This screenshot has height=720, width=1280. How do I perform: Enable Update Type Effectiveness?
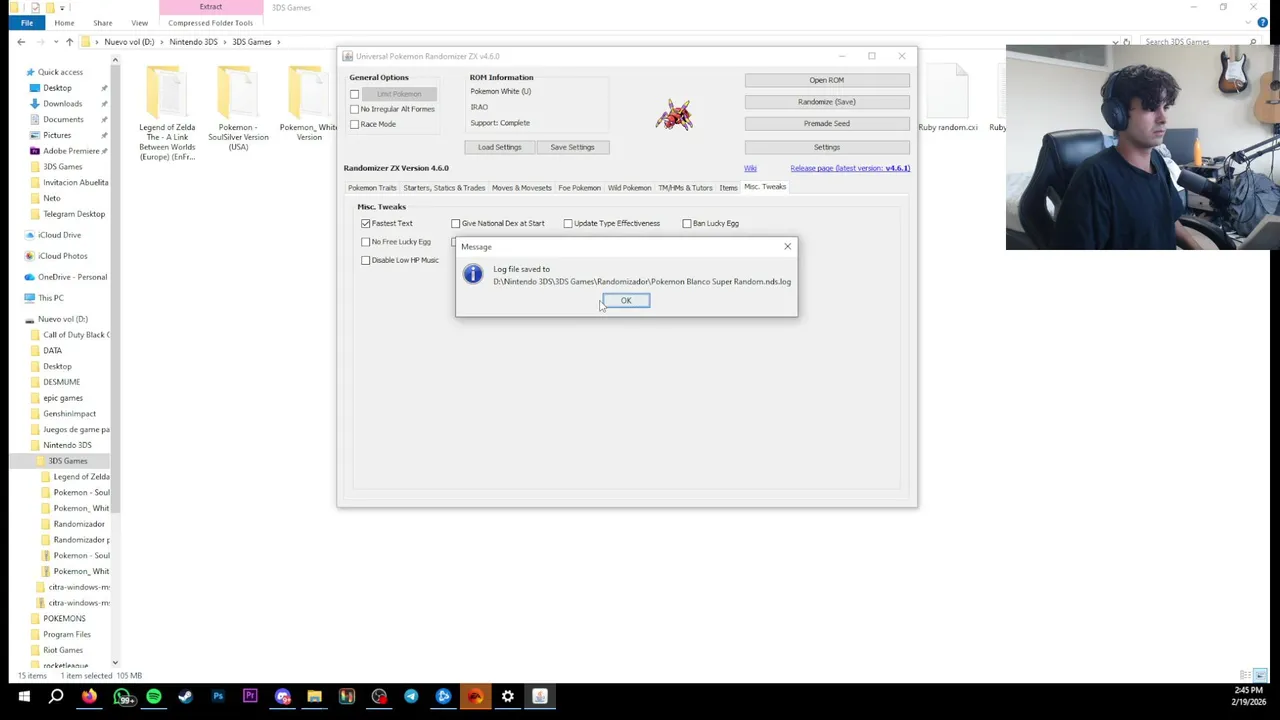[568, 223]
